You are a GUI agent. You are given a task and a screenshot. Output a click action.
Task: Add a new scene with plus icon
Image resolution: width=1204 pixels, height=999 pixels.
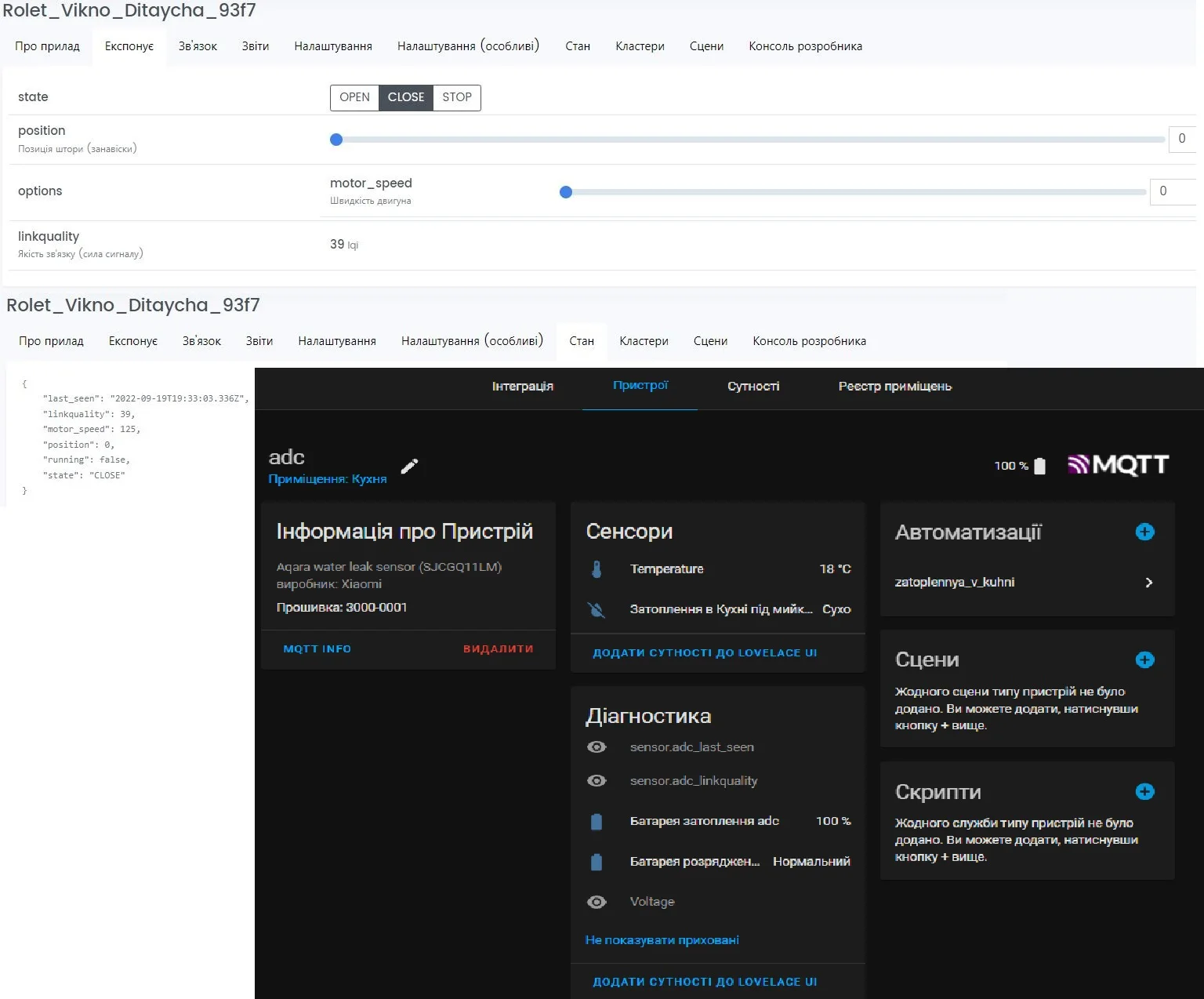pyautogui.click(x=1144, y=659)
